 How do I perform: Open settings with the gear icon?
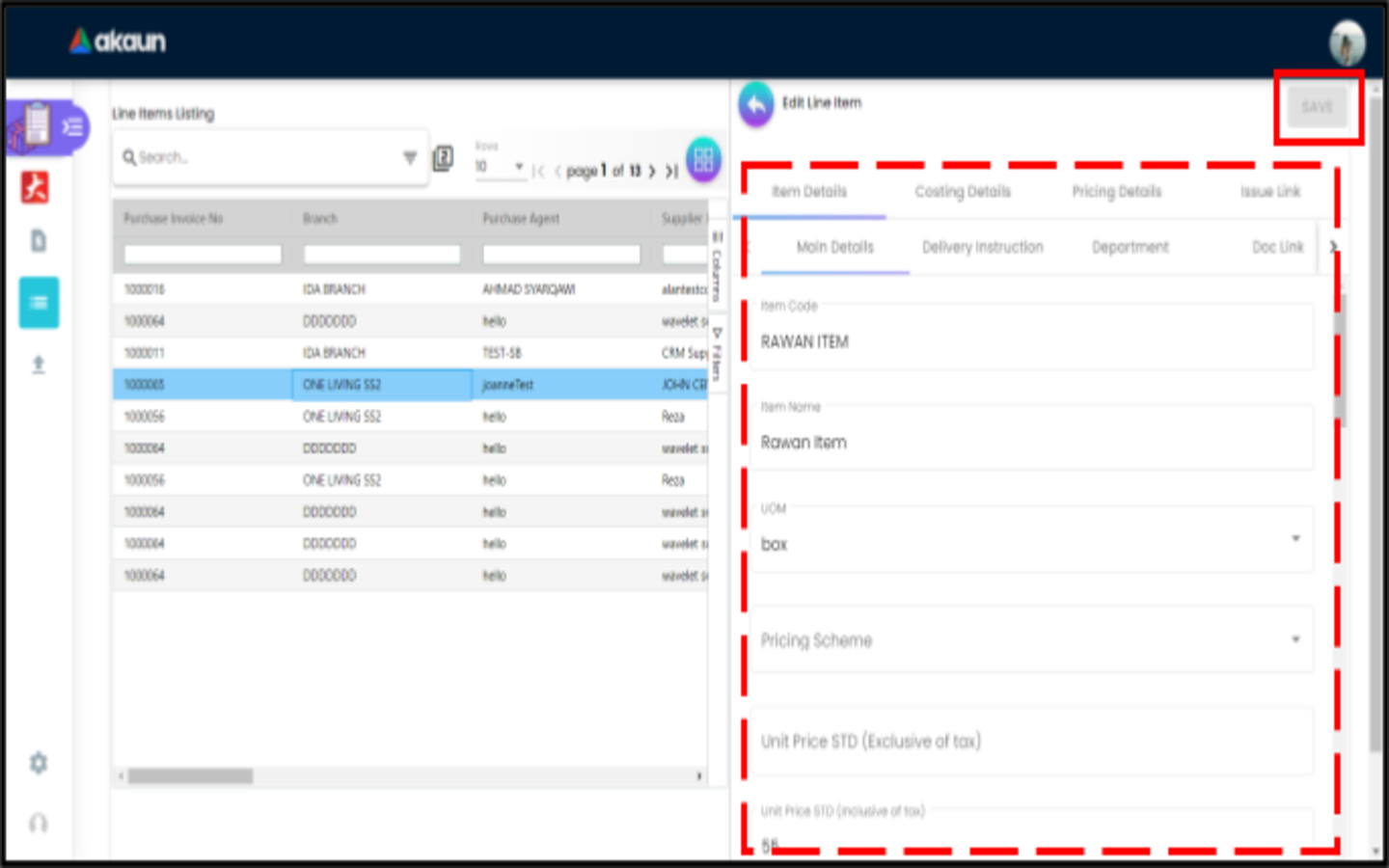point(39,763)
